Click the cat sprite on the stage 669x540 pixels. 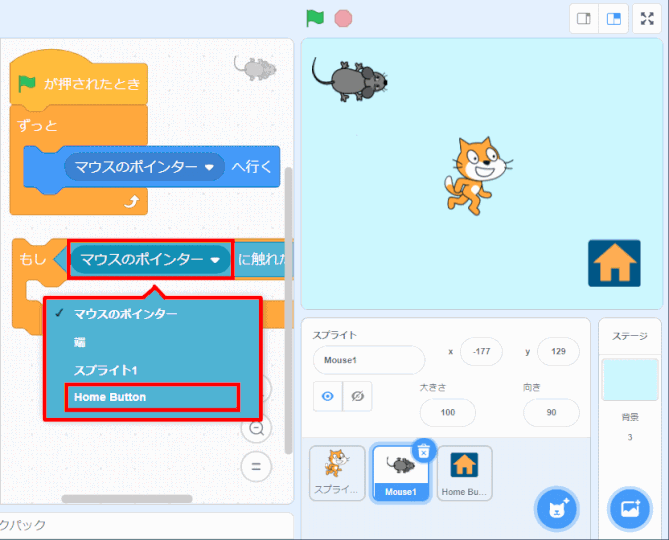click(477, 175)
